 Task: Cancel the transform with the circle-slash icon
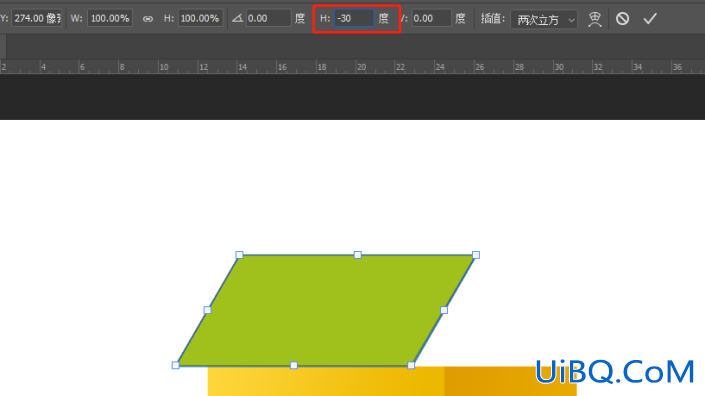pos(622,18)
